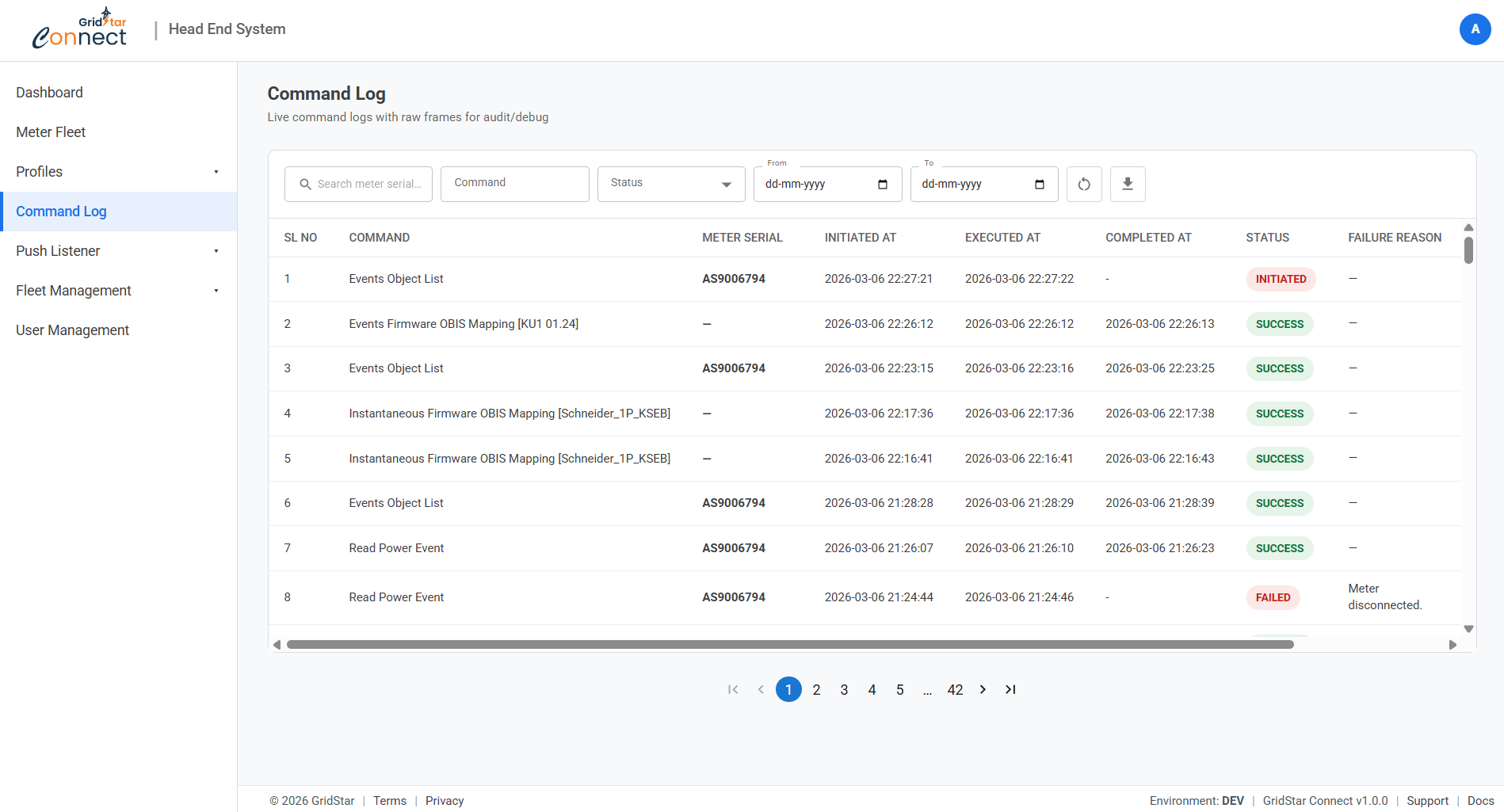
Task: Click the user avatar icon
Action: click(1474, 29)
